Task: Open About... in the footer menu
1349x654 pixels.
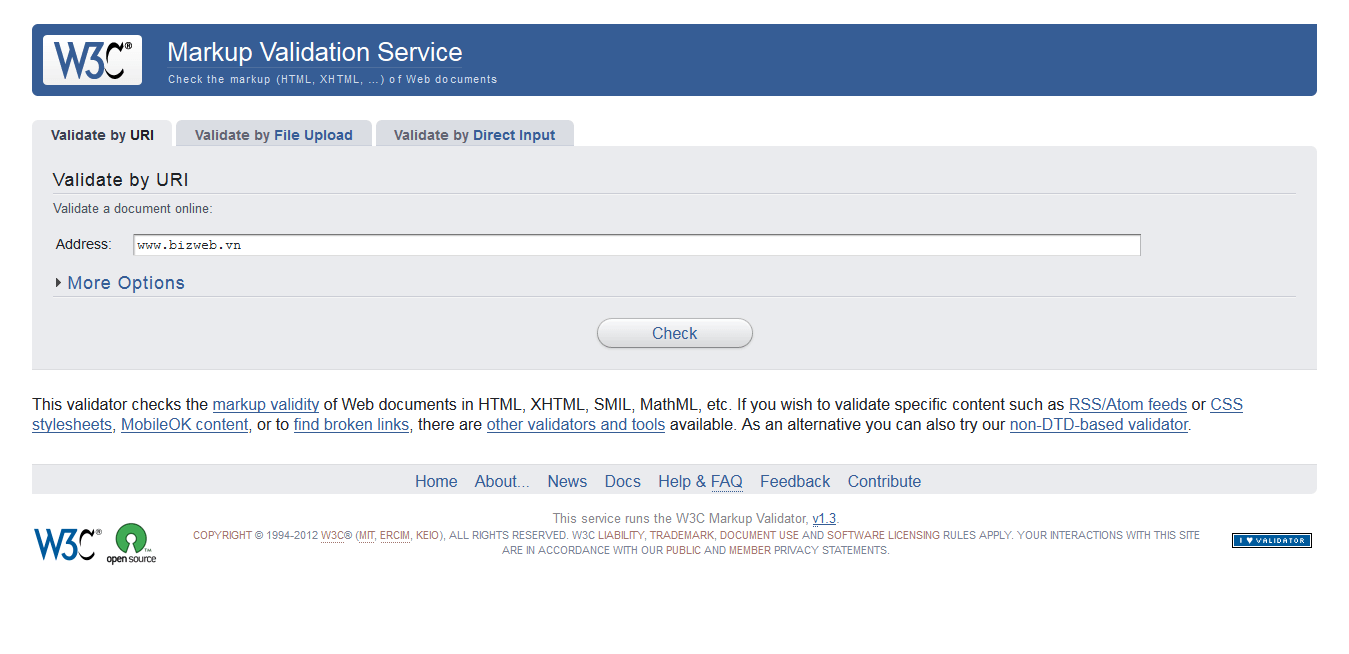Action: click(502, 481)
